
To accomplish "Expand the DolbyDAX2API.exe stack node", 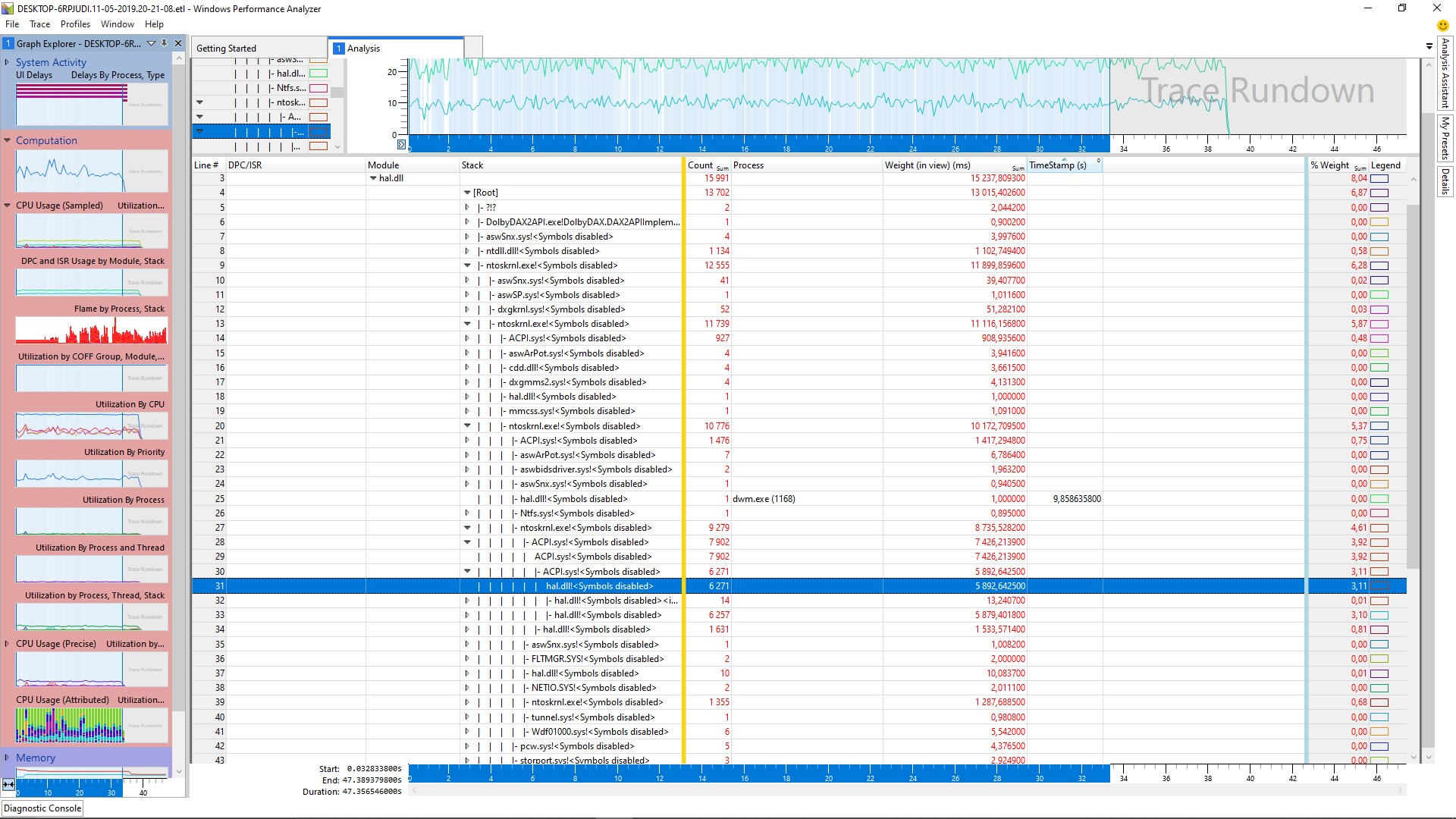I will (x=467, y=222).
